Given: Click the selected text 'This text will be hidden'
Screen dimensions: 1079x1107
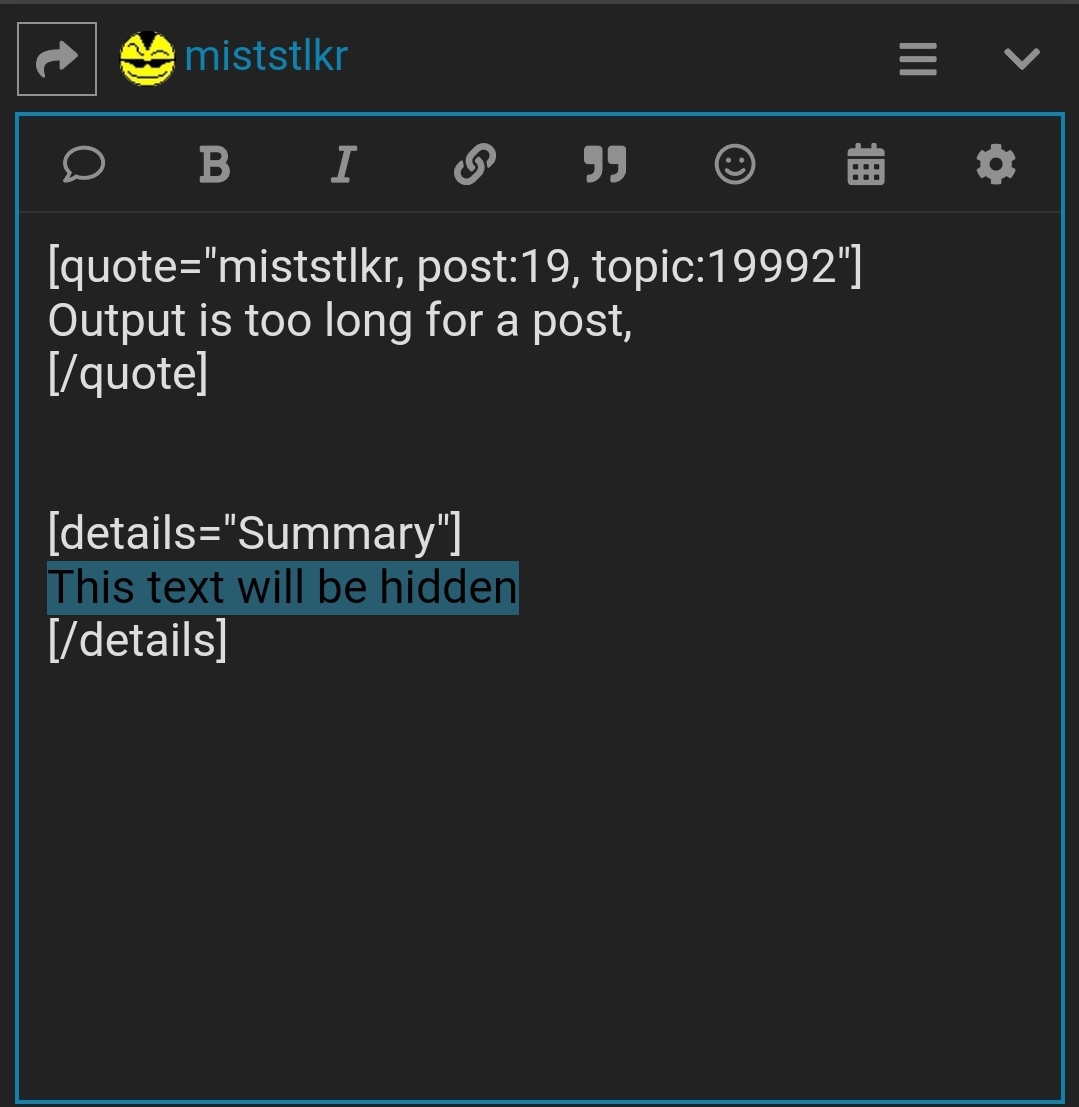Looking at the screenshot, I should pos(282,587).
